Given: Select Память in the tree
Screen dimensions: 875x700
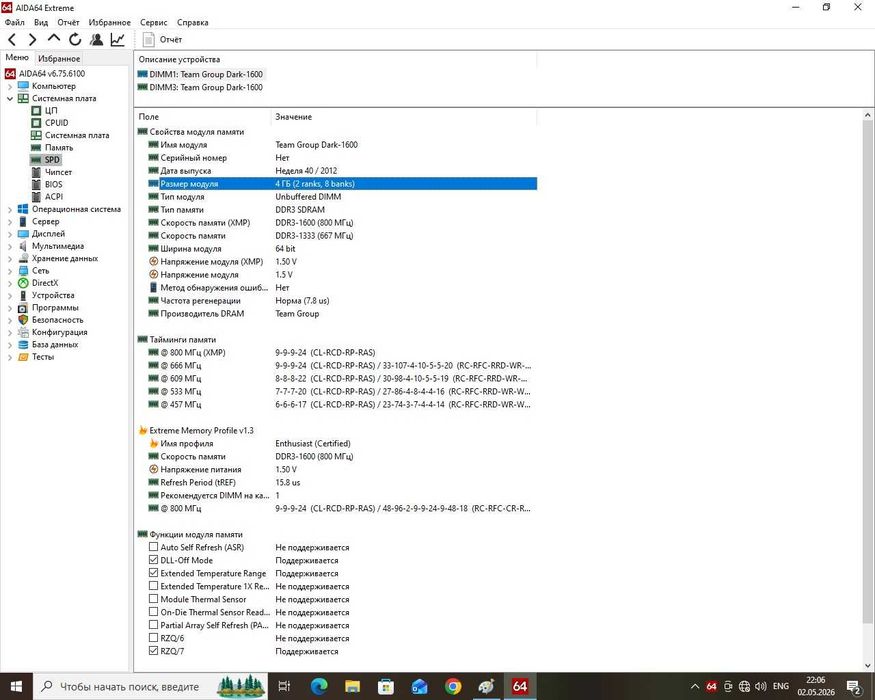Looking at the screenshot, I should 59,147.
